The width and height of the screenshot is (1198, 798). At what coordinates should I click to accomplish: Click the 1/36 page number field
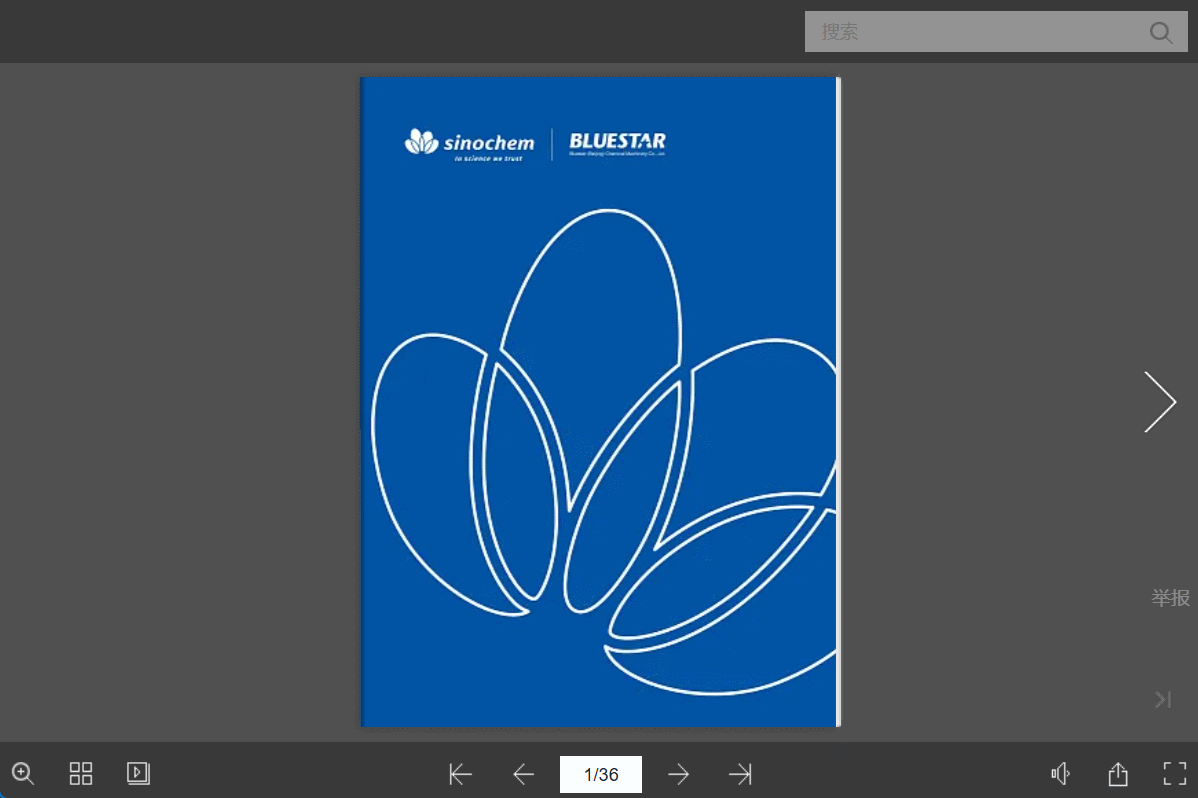600,774
